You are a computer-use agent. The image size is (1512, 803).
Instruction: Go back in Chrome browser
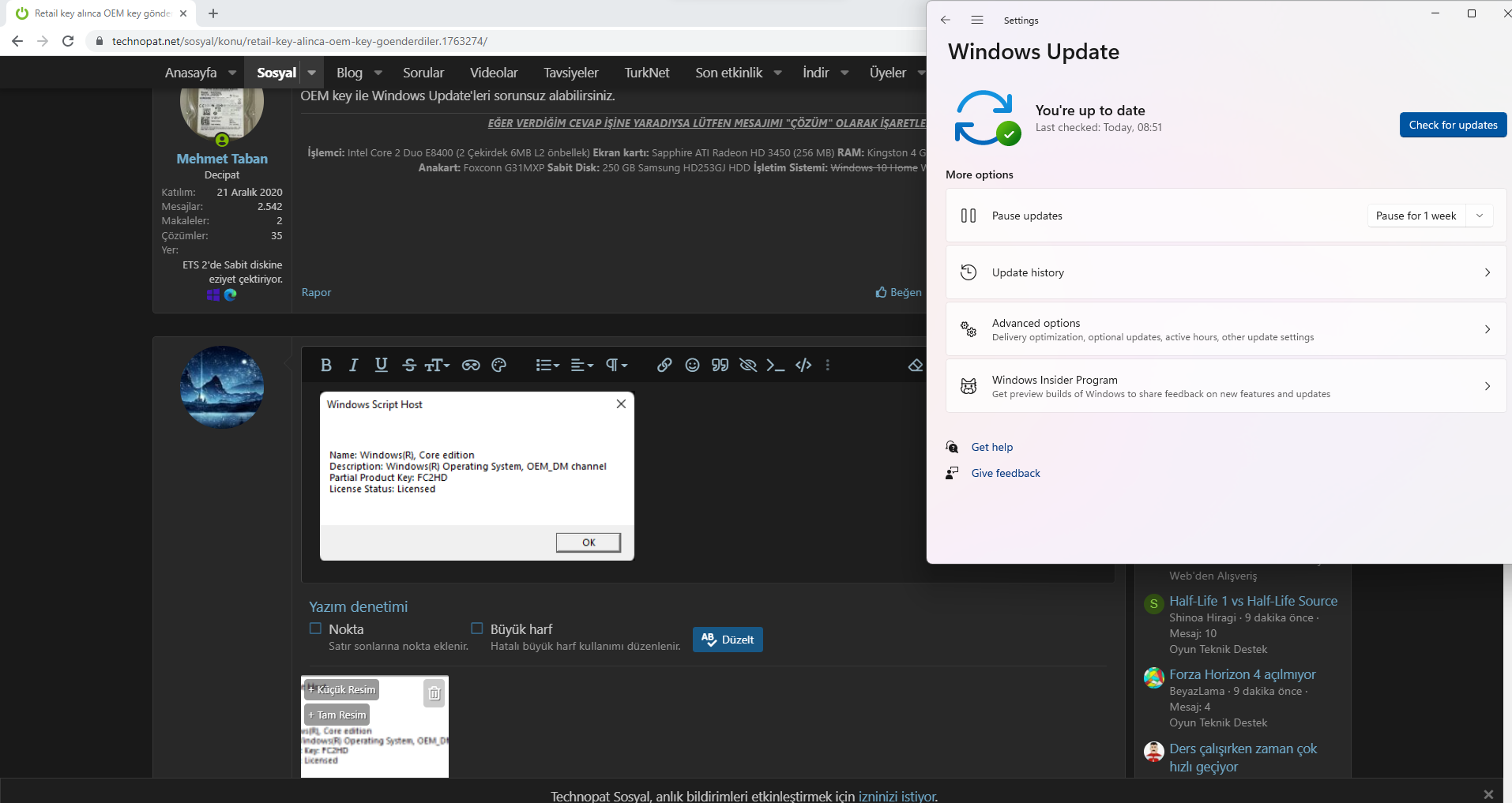17,41
